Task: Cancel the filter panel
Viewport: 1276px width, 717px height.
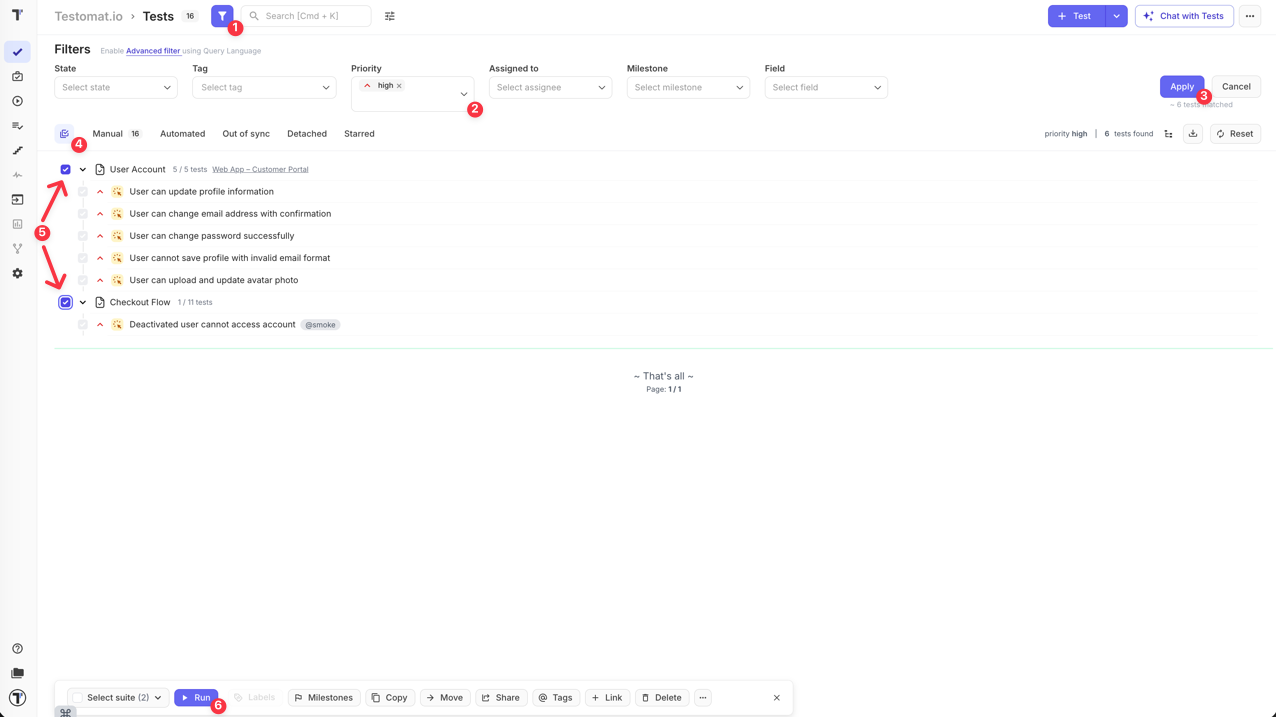Action: [1236, 87]
